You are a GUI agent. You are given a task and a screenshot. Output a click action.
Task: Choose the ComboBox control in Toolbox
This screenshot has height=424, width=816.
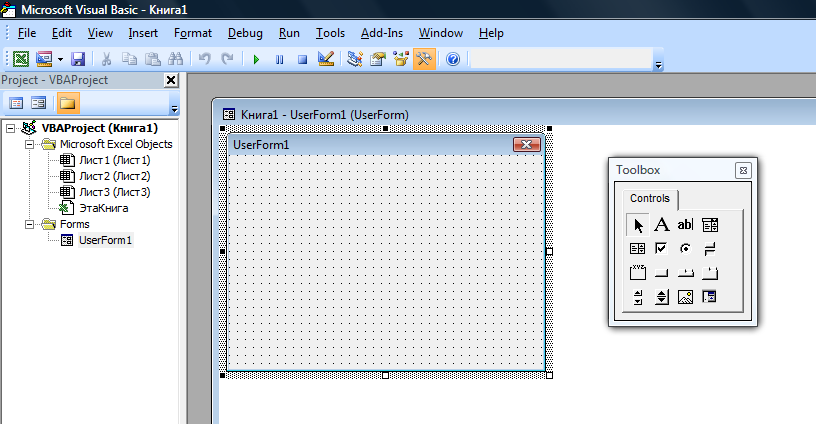(x=710, y=225)
